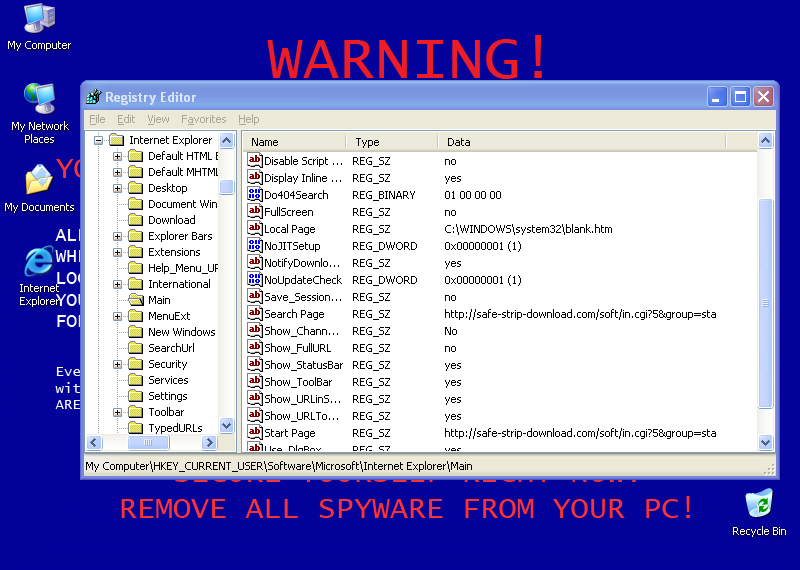Screen dimensions: 800x570
Task: Open the Favorites menu
Action: point(204,119)
